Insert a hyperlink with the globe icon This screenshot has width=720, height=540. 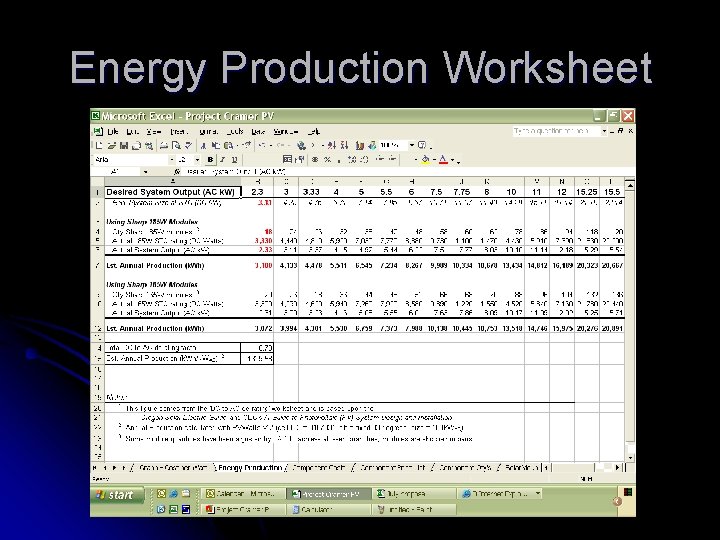(301, 146)
